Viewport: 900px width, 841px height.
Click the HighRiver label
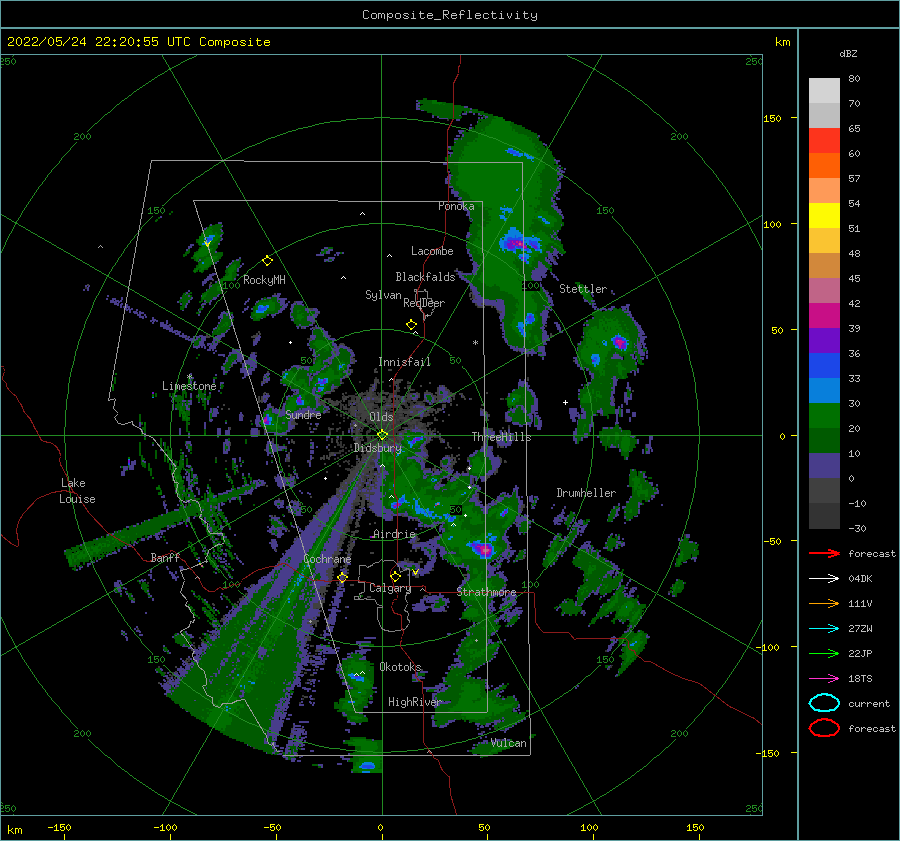point(414,702)
